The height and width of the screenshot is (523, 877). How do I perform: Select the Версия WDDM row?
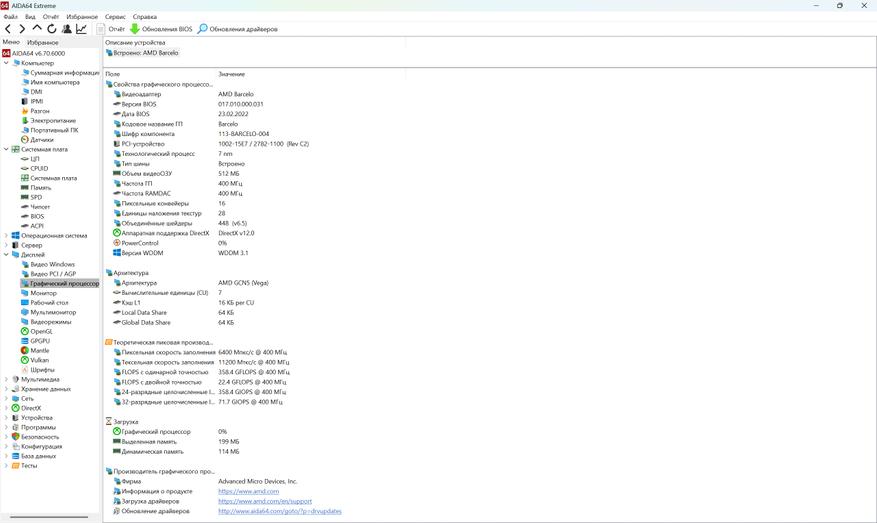pos(181,253)
